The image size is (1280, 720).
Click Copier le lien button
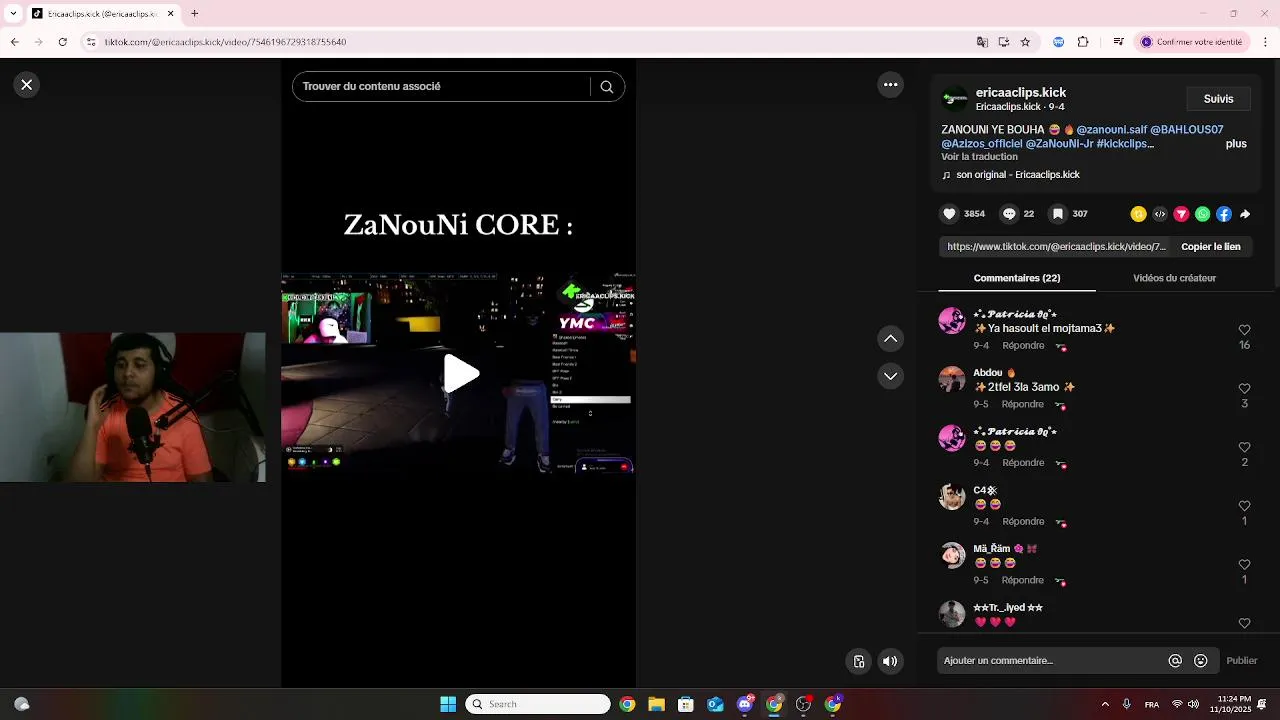click(1210, 247)
